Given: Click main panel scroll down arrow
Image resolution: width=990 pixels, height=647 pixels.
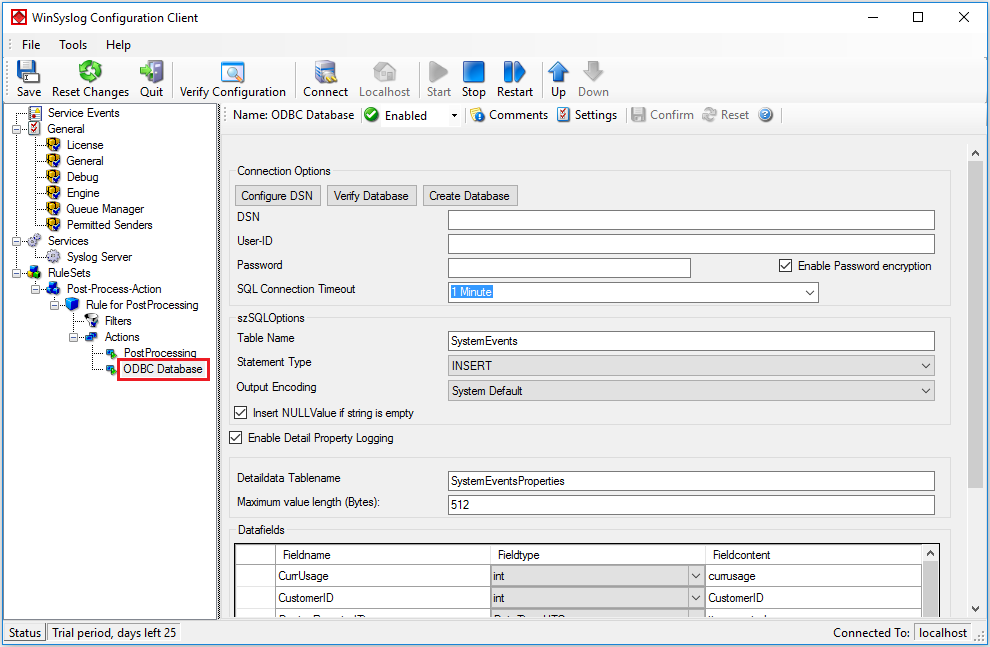Looking at the screenshot, I should [975, 608].
